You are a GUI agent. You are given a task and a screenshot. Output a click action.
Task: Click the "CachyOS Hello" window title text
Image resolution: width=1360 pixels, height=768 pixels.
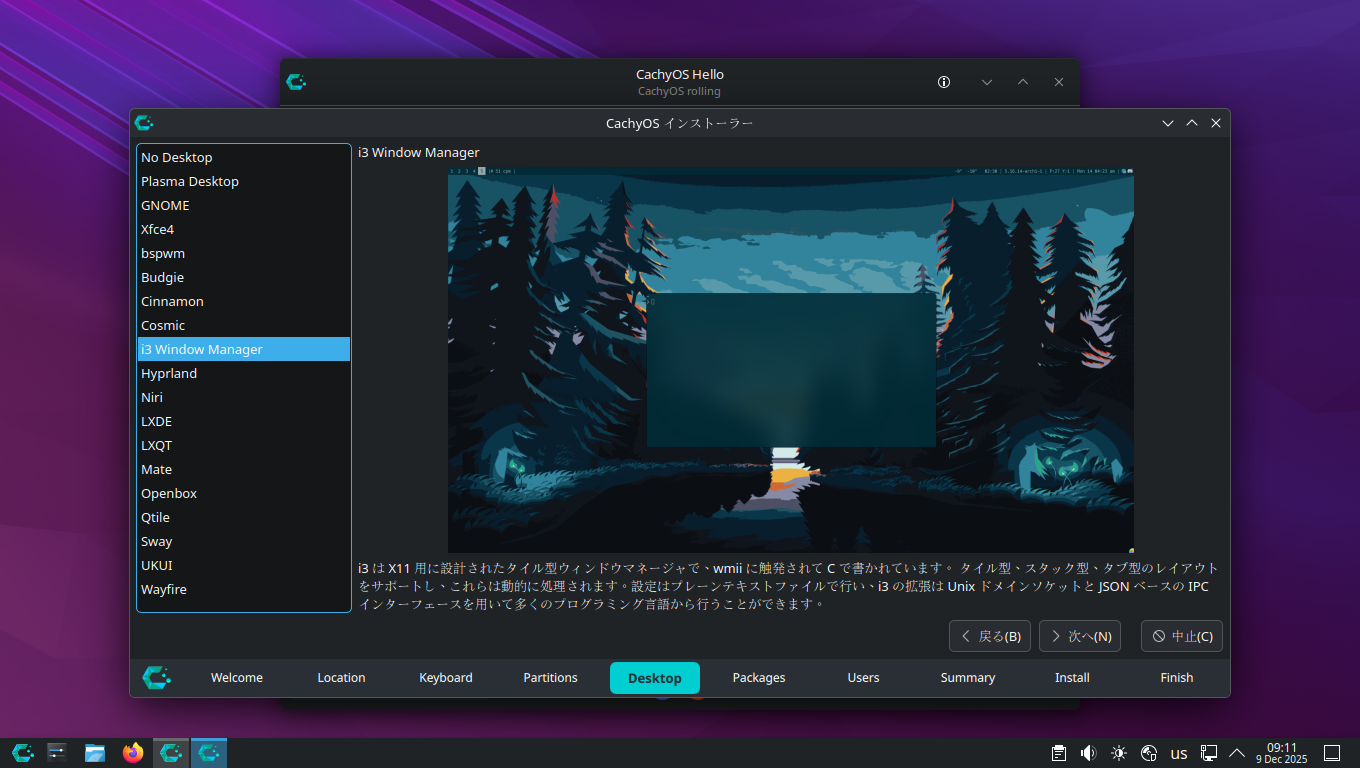click(680, 74)
